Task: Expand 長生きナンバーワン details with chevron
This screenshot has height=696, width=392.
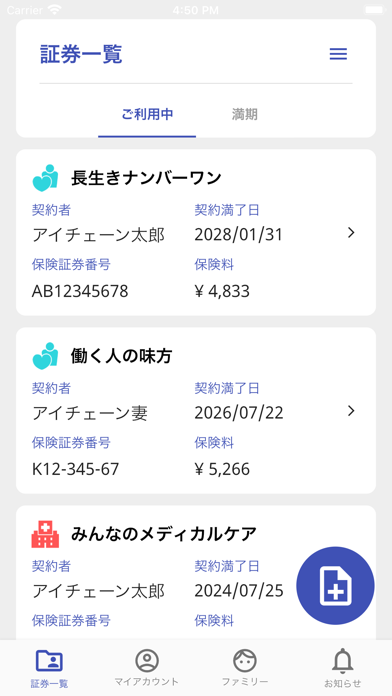Action: coord(351,233)
